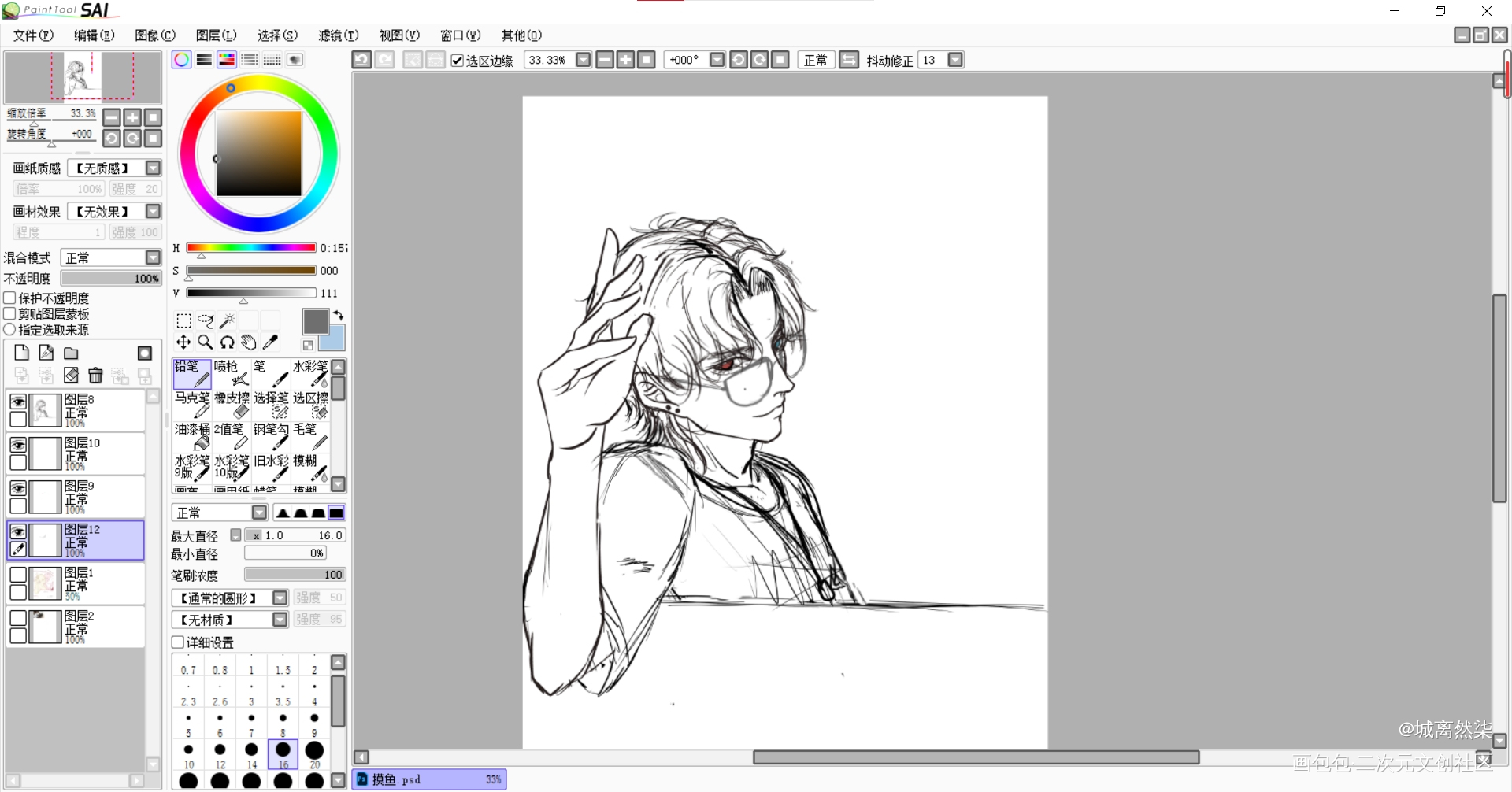Choose the magic wand selection tool

pos(227,320)
